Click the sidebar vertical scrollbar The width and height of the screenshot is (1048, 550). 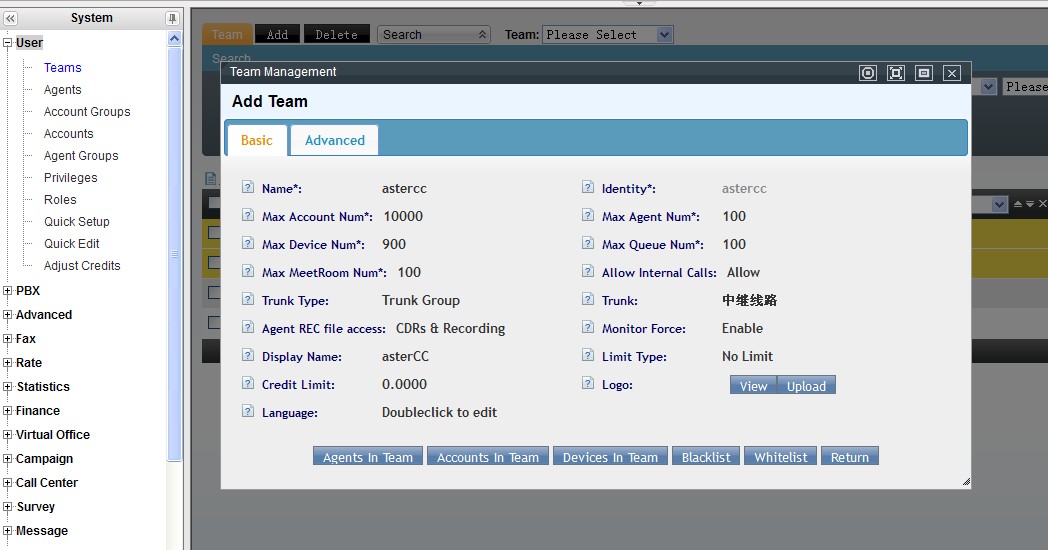(175, 250)
